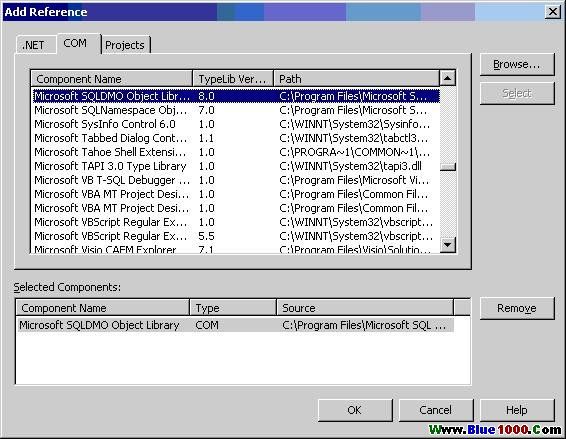
Task: Click the Type column header in Selected Components
Action: click(233, 308)
